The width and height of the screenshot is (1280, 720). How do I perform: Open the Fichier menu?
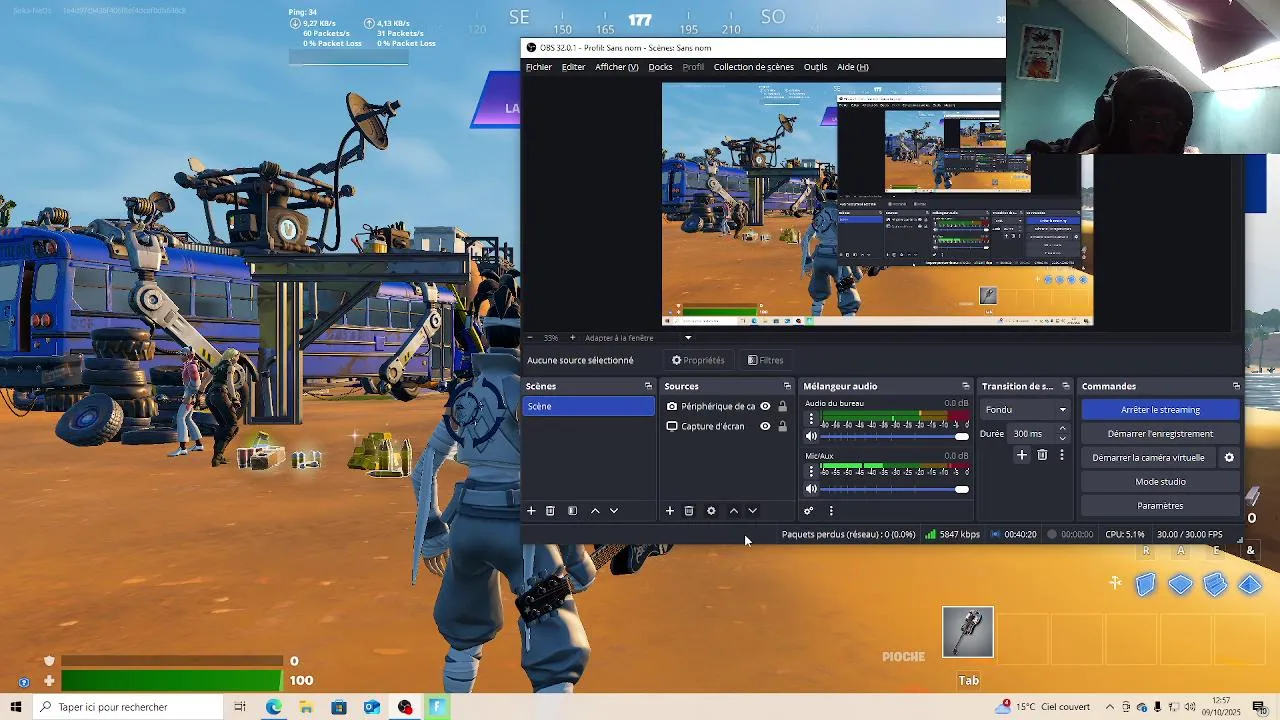[x=539, y=67]
